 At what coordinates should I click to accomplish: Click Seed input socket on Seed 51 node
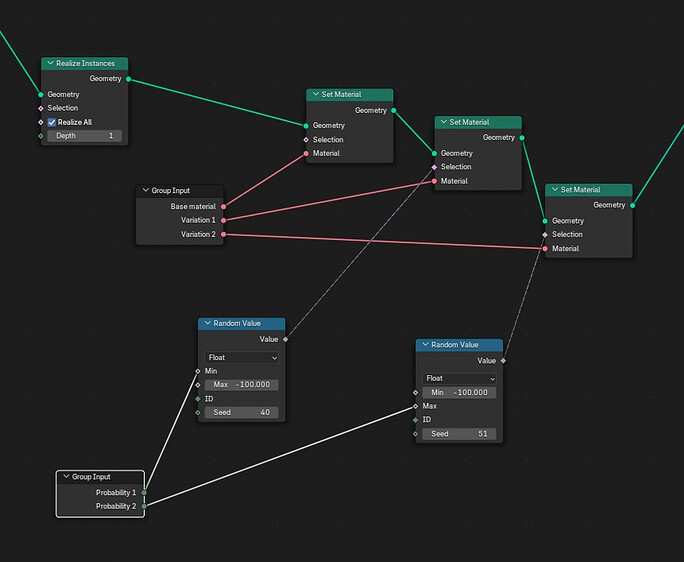click(x=415, y=434)
